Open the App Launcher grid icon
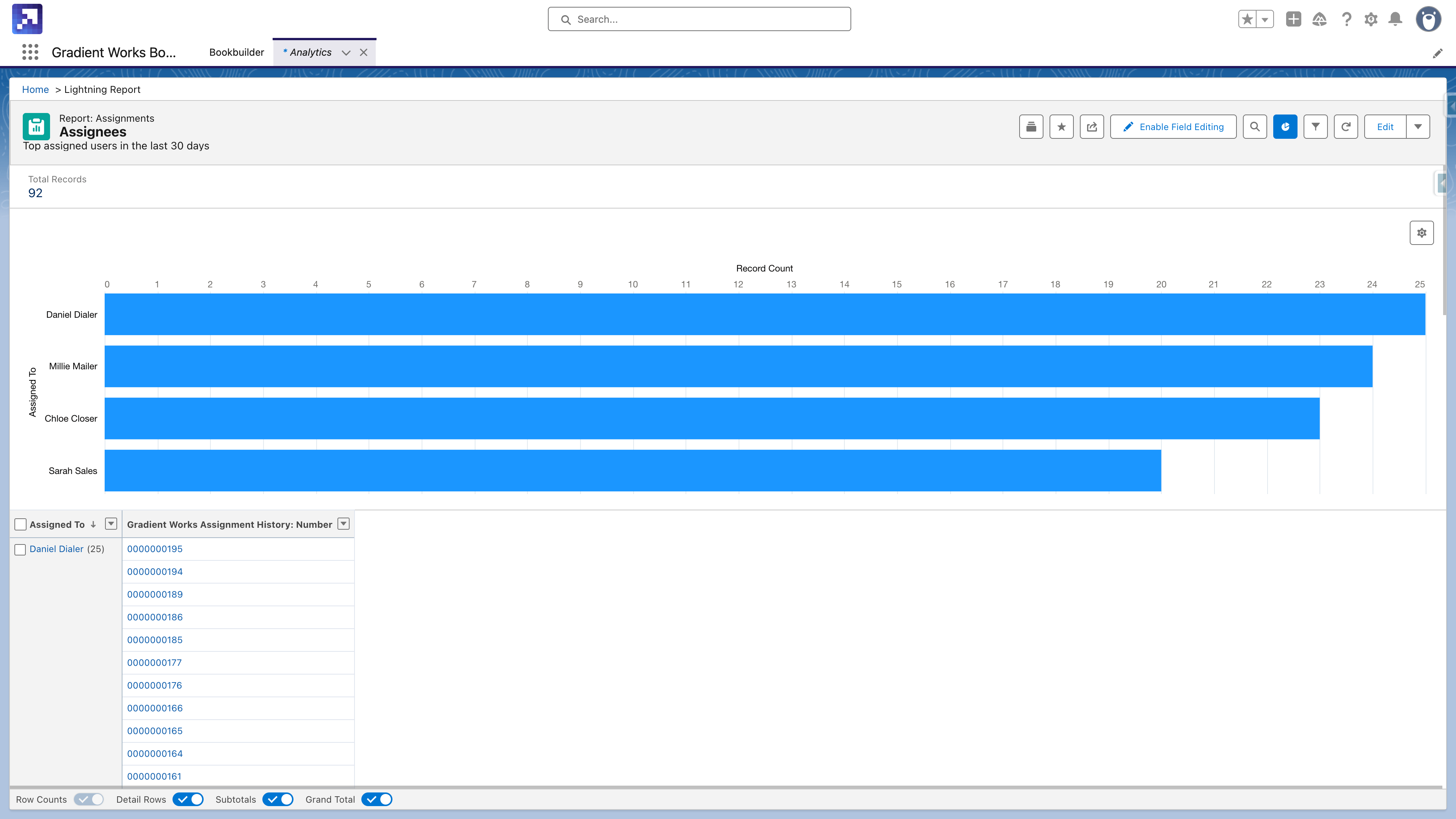Screen dimensions: 1456x819 [x=30, y=52]
